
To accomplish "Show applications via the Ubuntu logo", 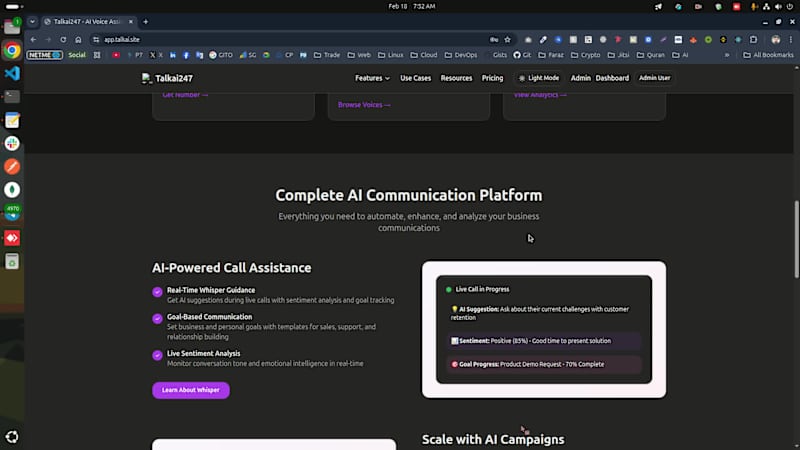I will 12,437.
